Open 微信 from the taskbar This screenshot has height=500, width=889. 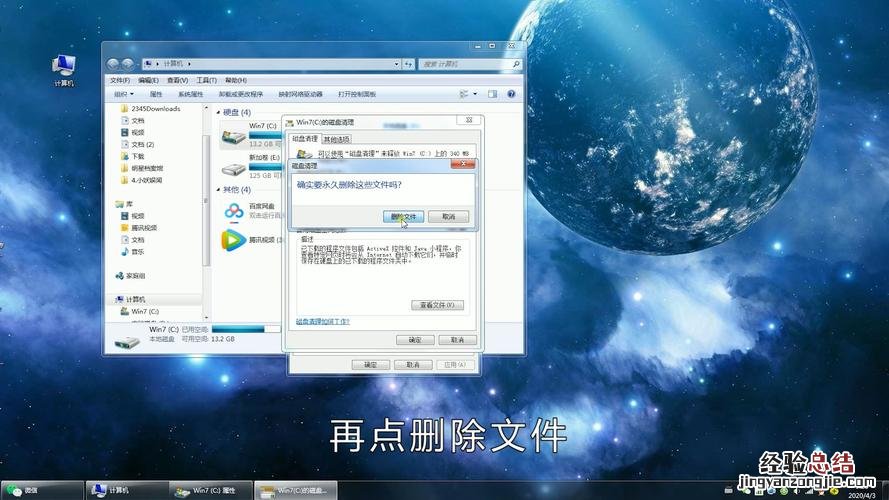click(43, 490)
